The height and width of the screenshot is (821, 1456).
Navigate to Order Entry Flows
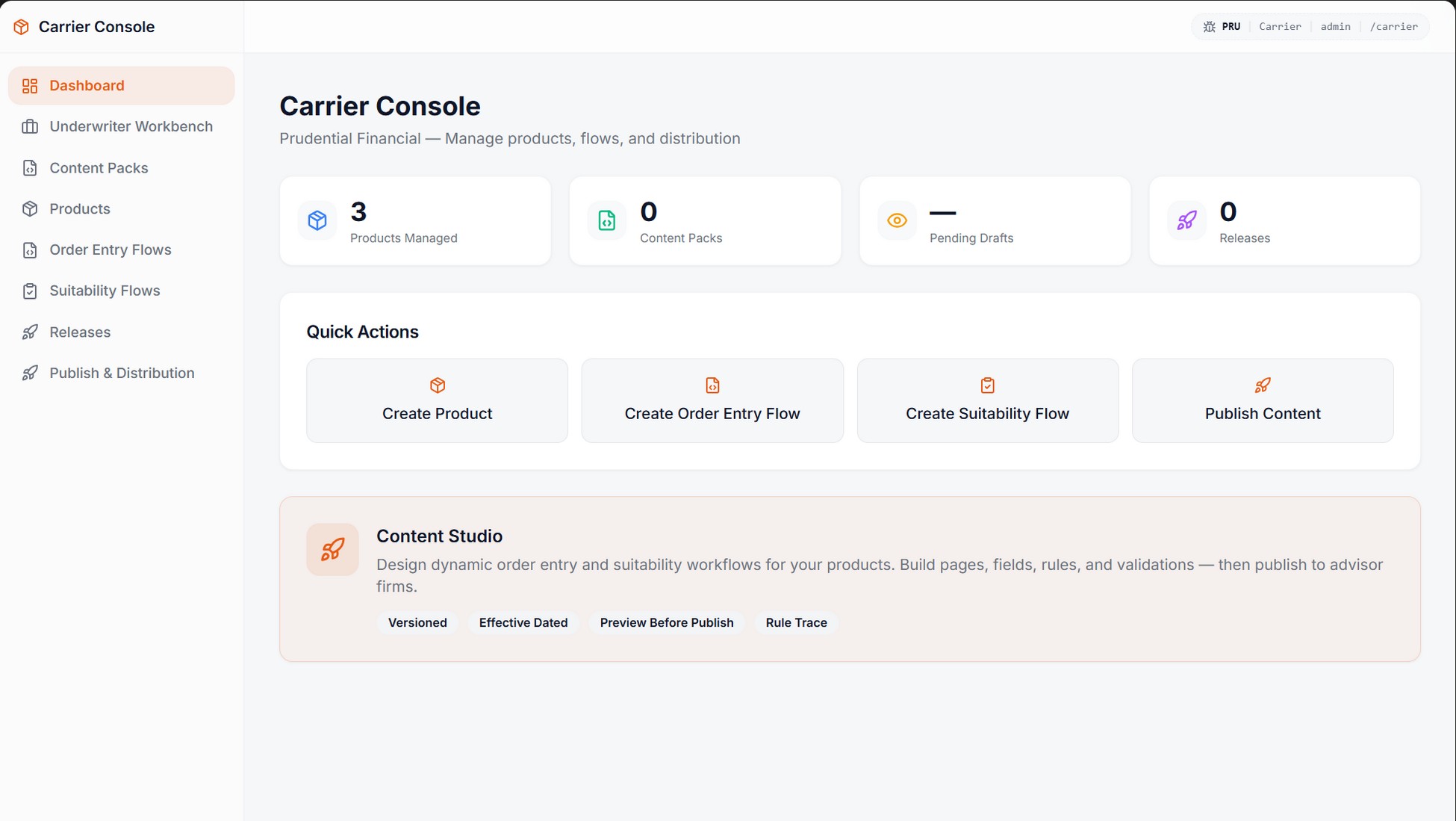pos(110,250)
